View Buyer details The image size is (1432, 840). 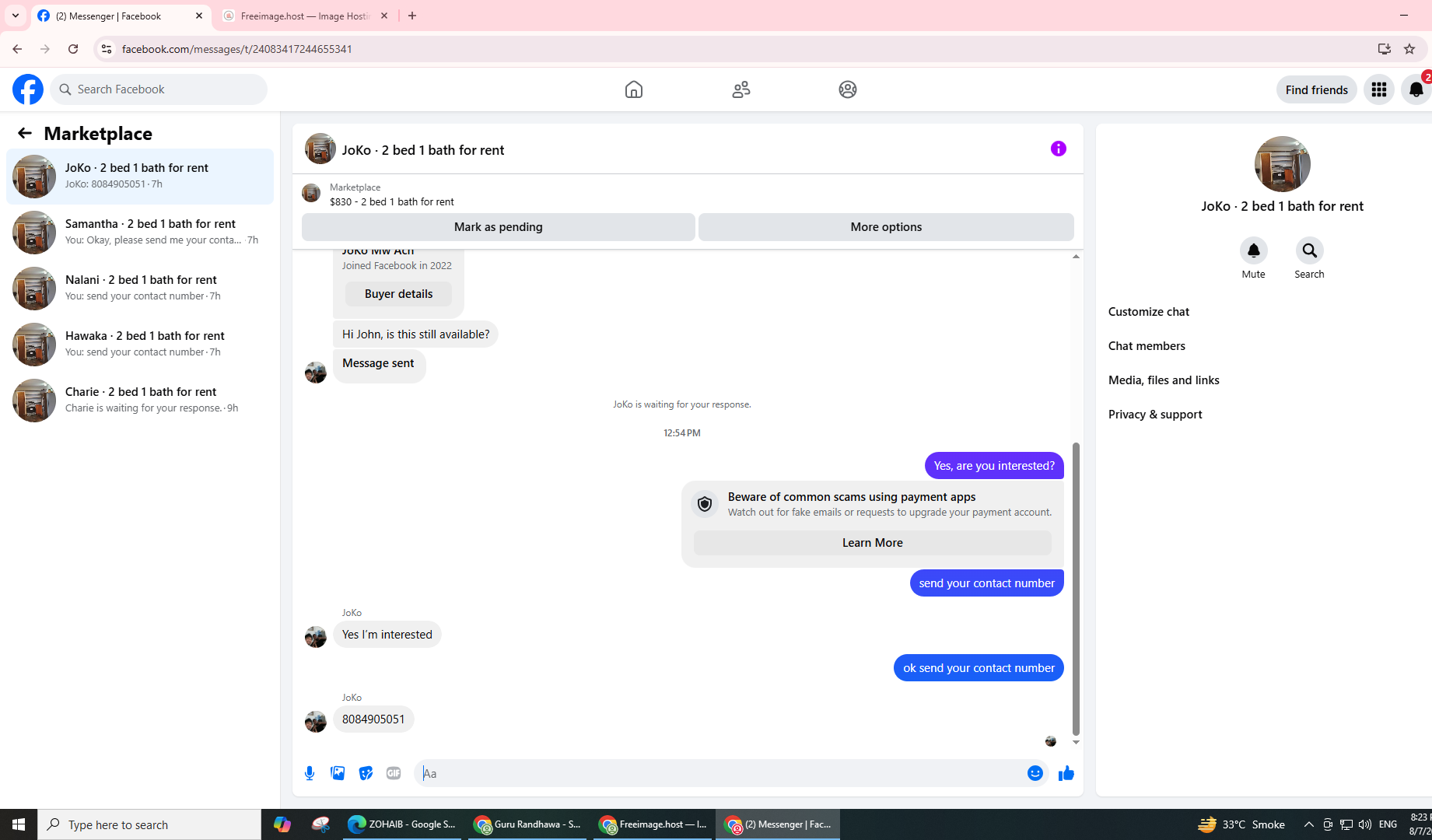[398, 294]
